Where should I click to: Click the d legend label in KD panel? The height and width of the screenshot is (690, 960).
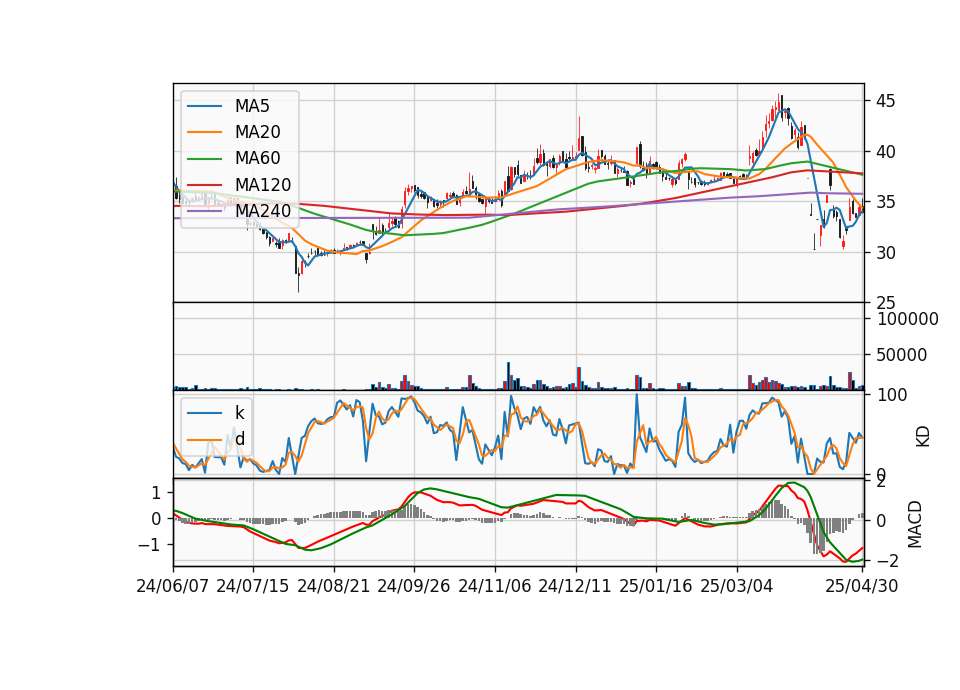[x=239, y=439]
